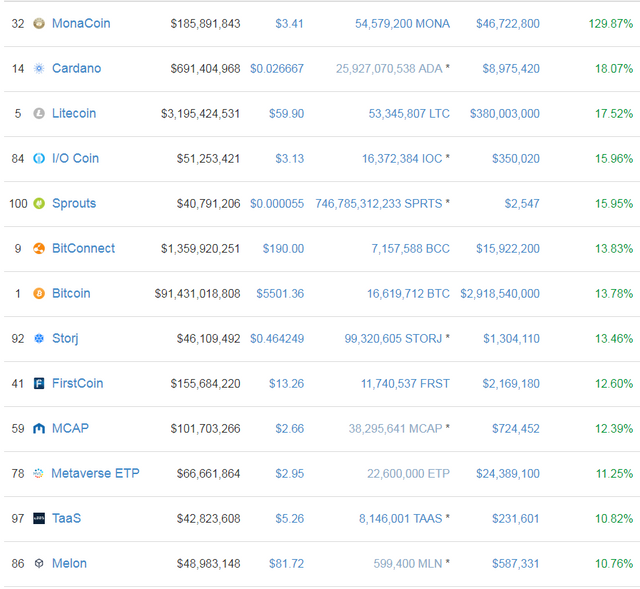This screenshot has height=589, width=640.
Task: Click Metaverse ETP price $2.95
Action: tap(289, 473)
